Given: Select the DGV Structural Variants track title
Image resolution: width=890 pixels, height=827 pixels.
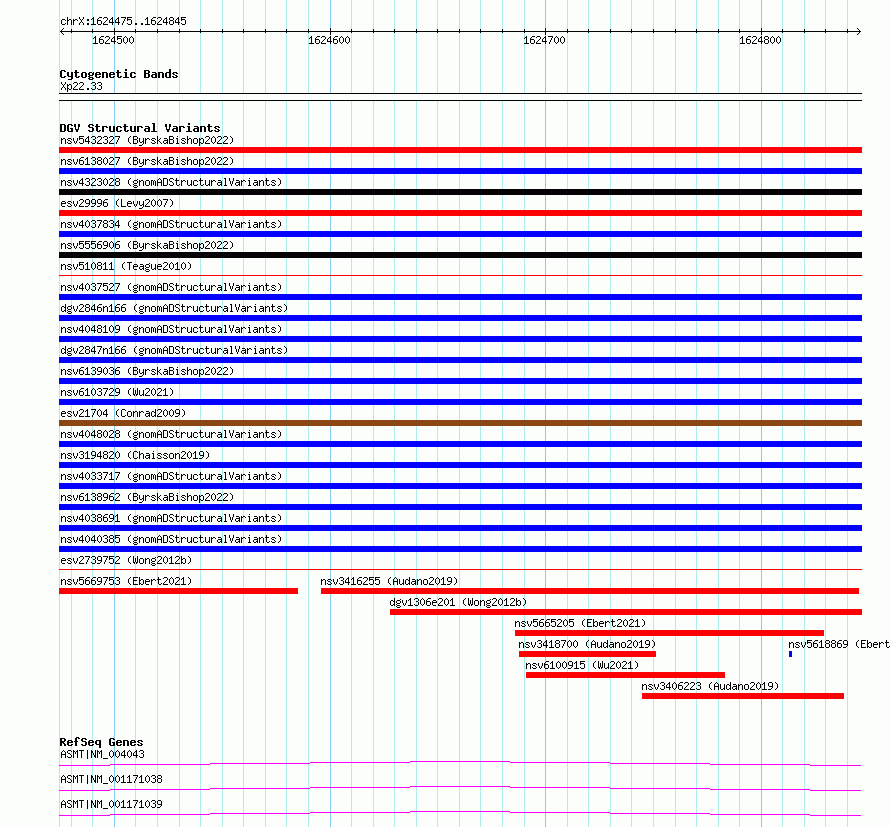Looking at the screenshot, I should pyautogui.click(x=140, y=128).
